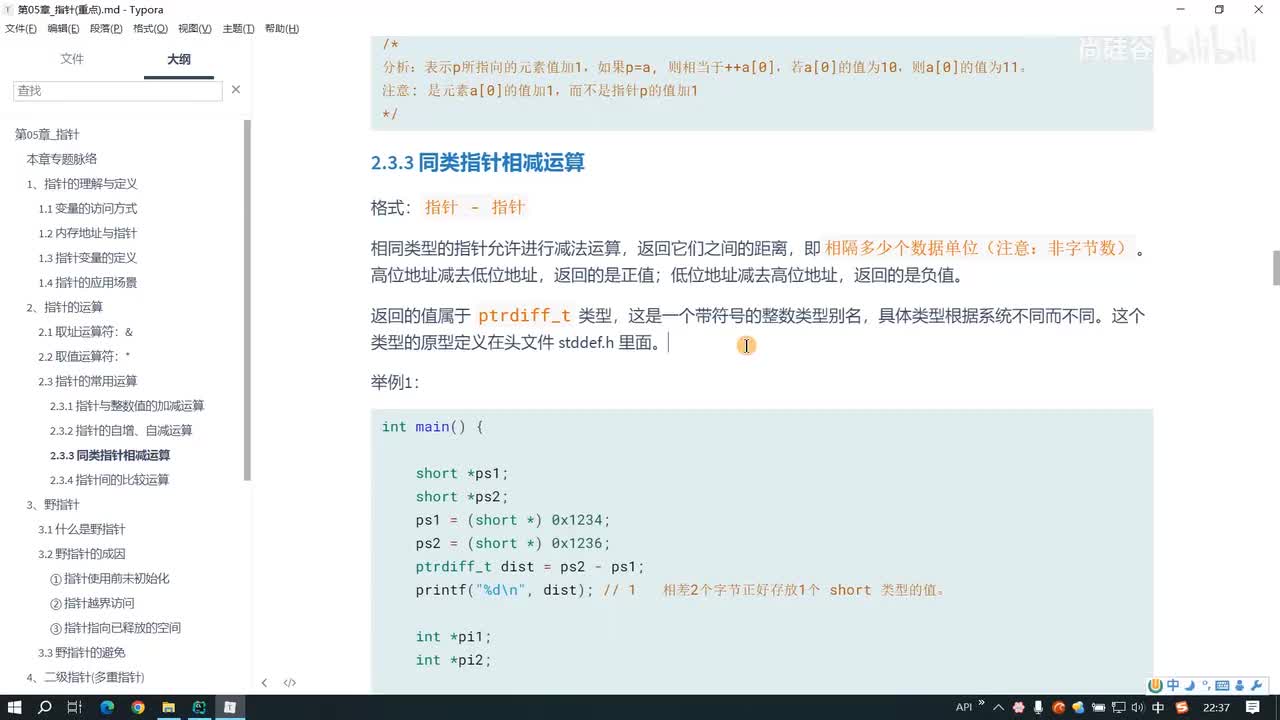Click the document vertical scrollbar thumb
Image resolution: width=1280 pixels, height=720 pixels.
(x=1275, y=268)
